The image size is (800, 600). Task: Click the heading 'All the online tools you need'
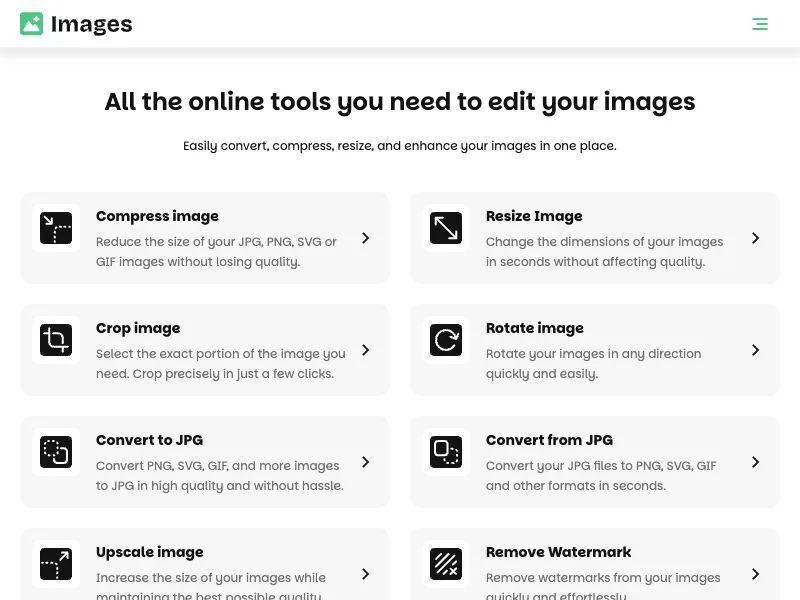click(x=400, y=102)
